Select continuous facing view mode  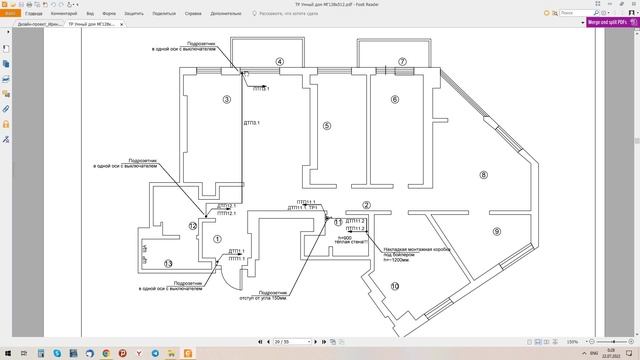tap(555, 342)
